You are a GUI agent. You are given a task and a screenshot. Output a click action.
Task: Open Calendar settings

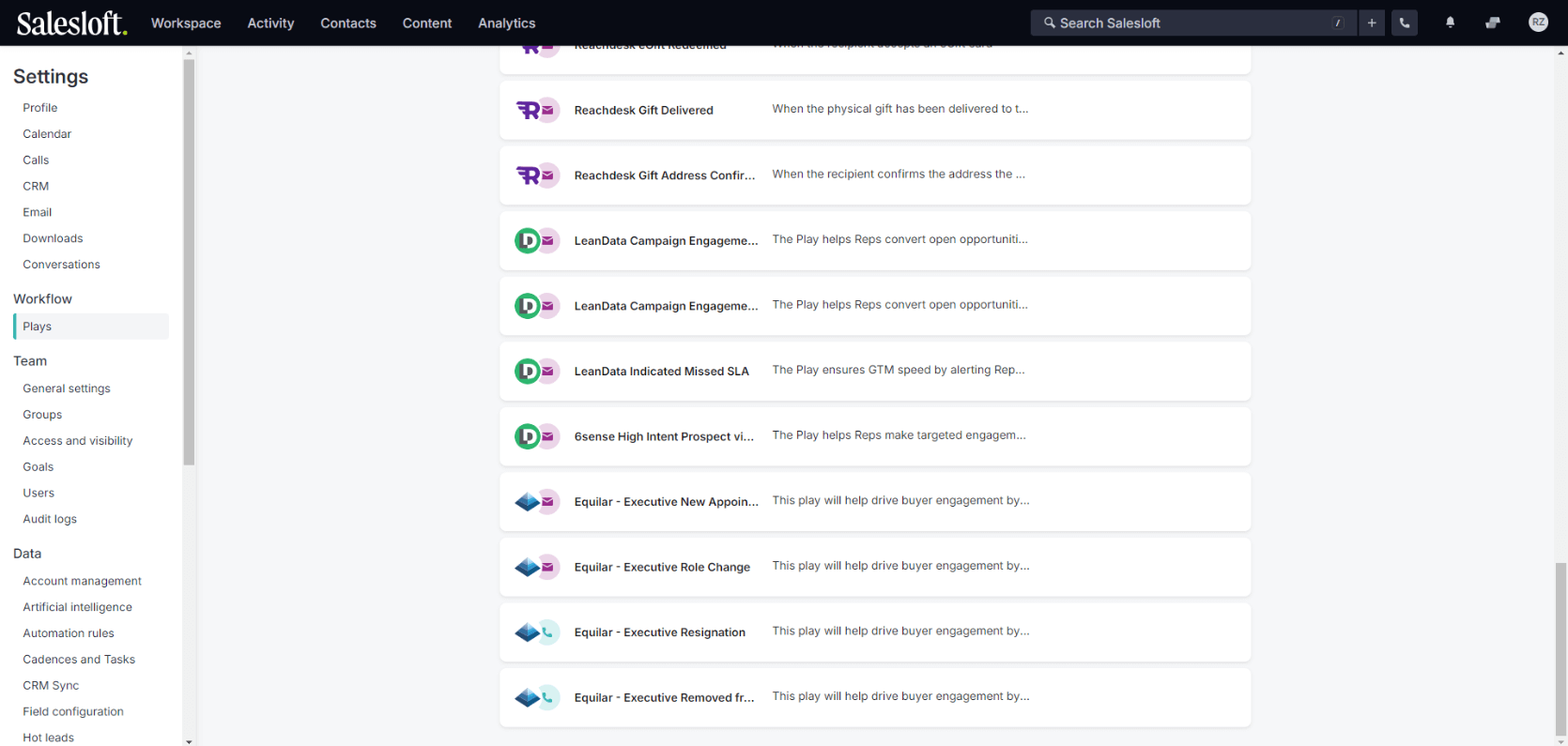click(x=47, y=134)
